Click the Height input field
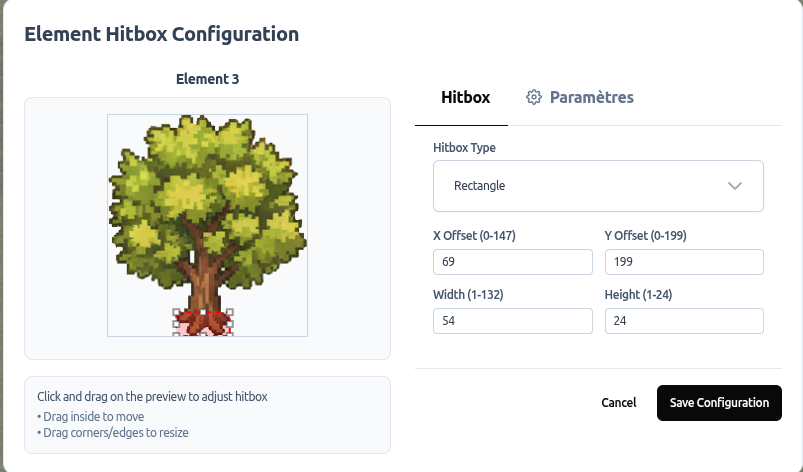 pos(684,321)
